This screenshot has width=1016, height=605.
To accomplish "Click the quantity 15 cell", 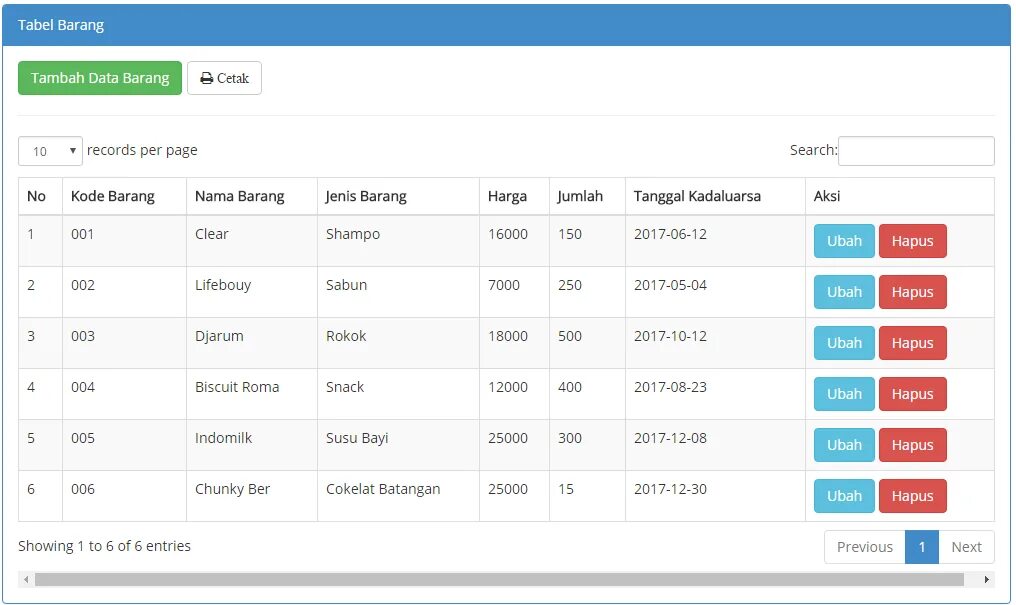I will click(x=587, y=496).
